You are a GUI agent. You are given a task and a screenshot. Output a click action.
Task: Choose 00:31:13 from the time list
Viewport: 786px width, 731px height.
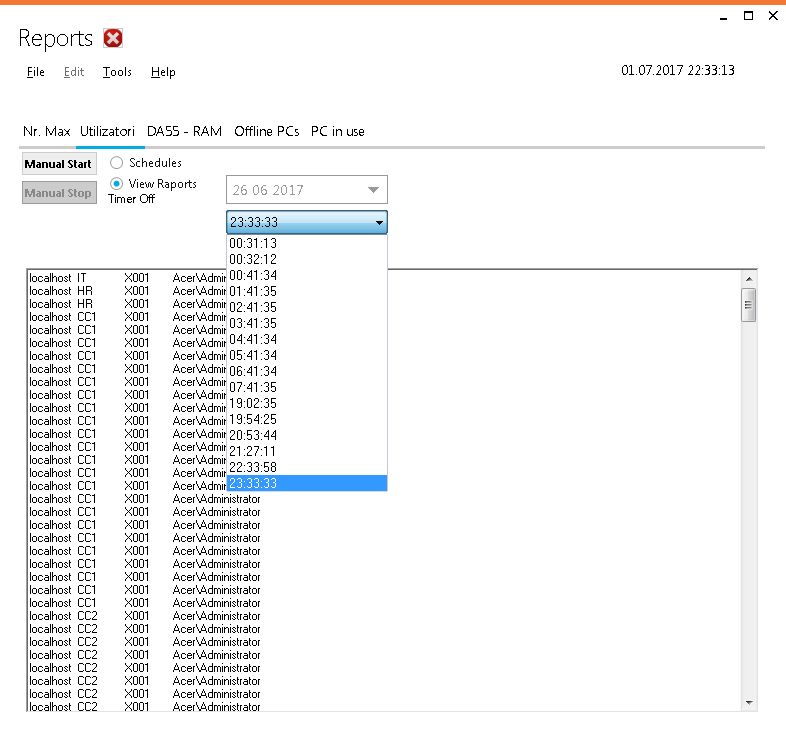click(253, 243)
